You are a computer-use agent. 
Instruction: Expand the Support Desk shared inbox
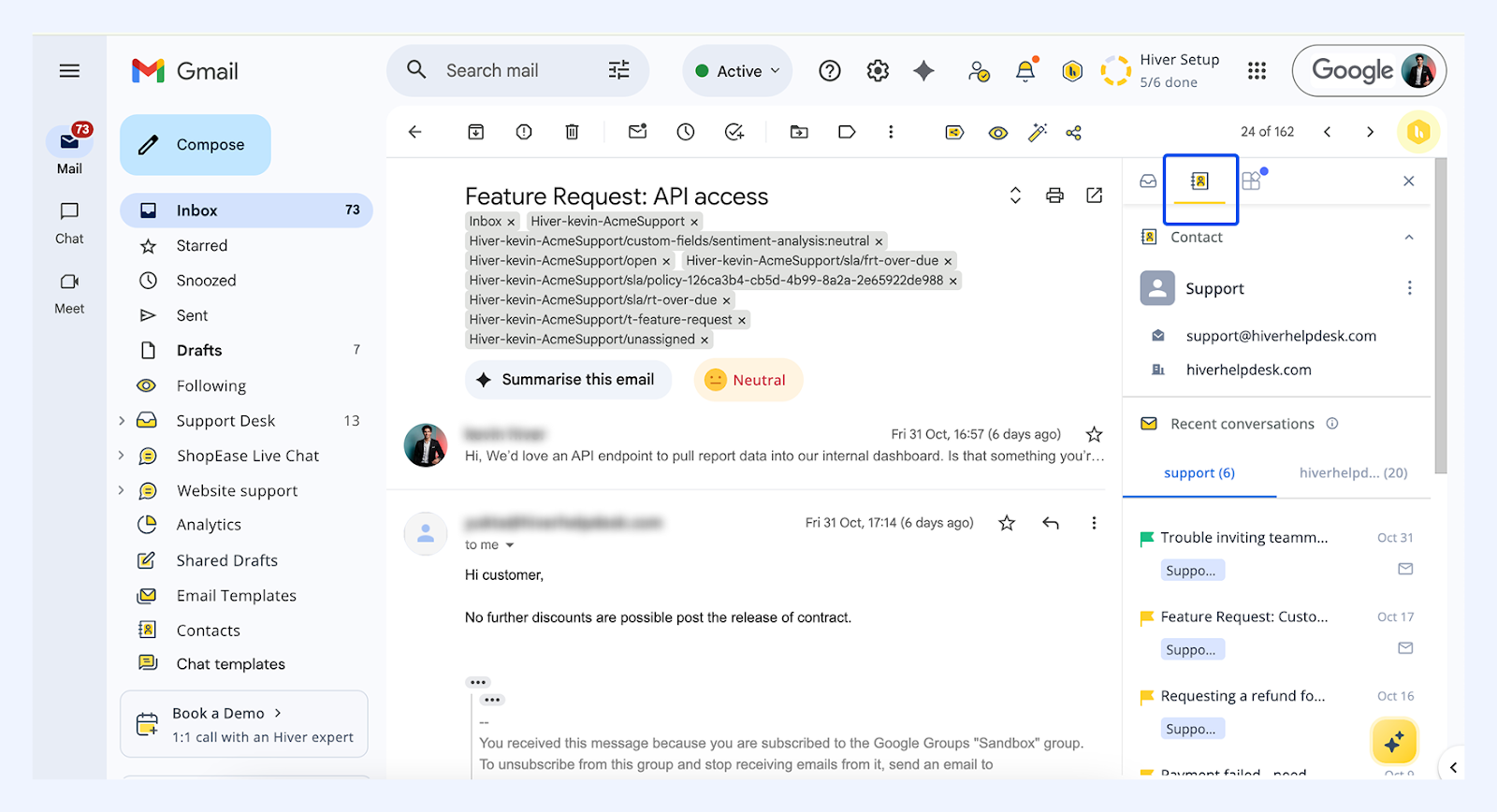[x=122, y=421]
